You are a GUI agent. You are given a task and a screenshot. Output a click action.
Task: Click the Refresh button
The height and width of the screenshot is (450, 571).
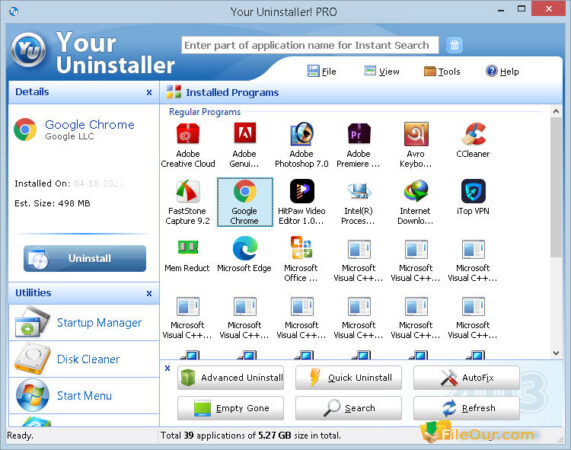coord(466,408)
